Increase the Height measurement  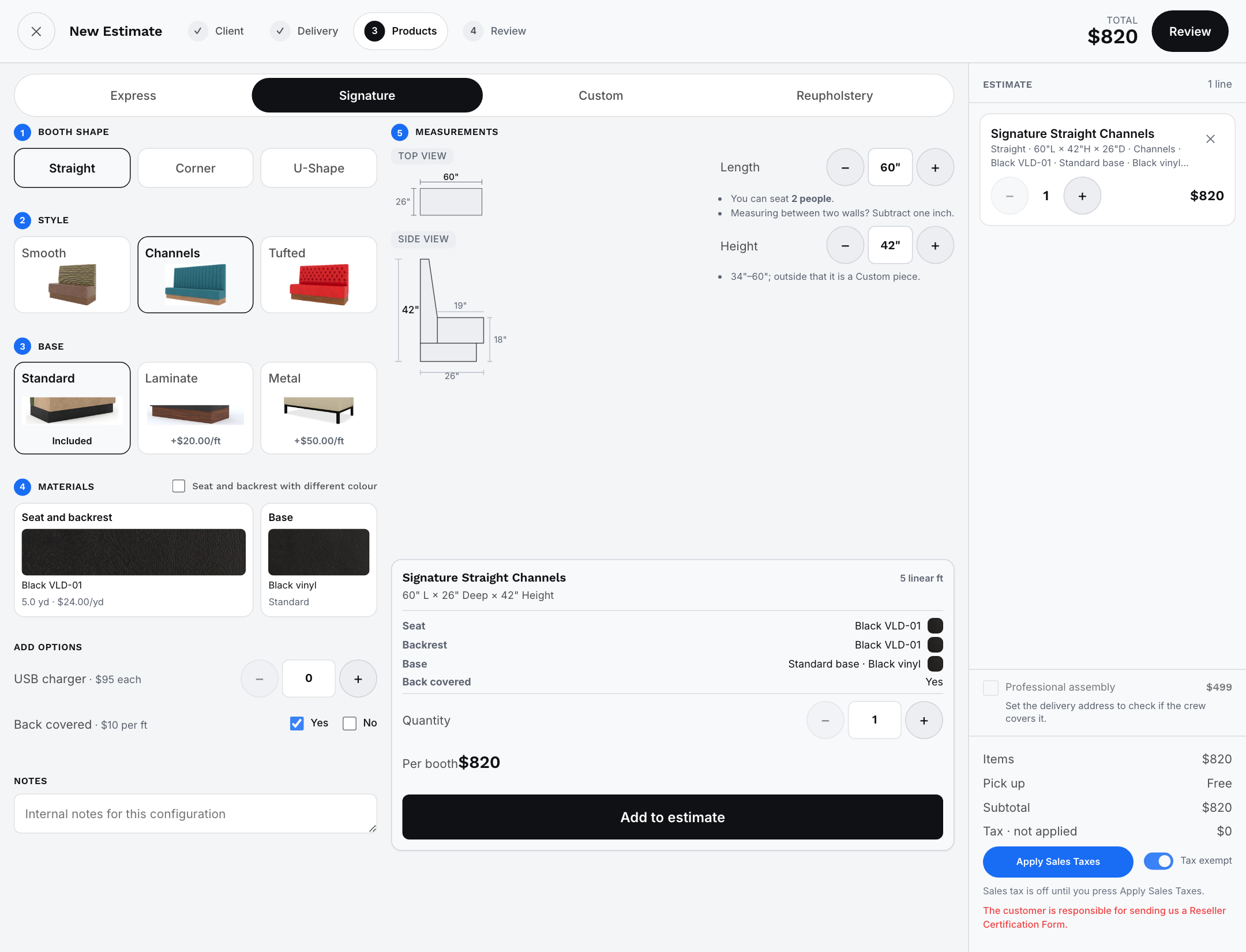tap(935, 246)
